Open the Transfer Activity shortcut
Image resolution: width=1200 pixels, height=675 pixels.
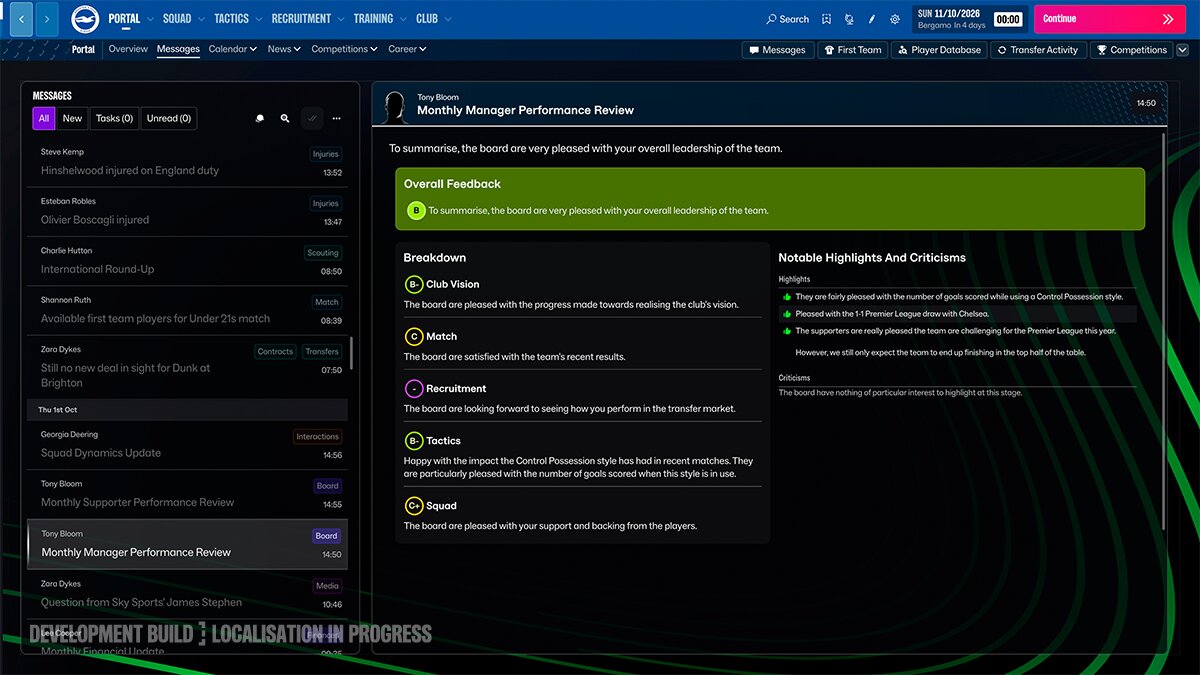pos(1037,50)
